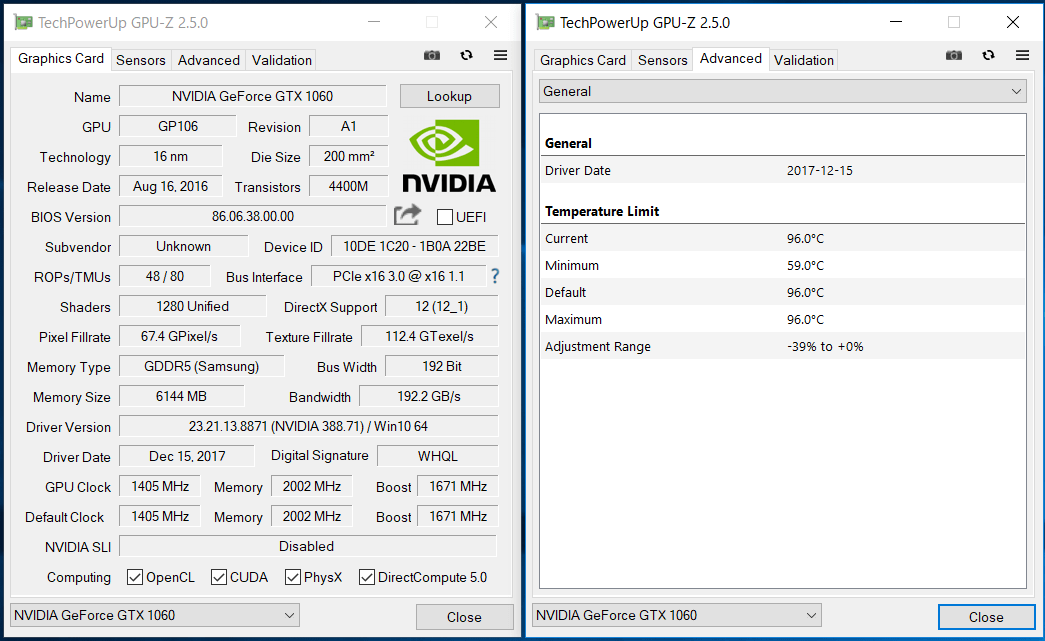Click the Temperature Limit section header
1045x641 pixels.
(602, 211)
